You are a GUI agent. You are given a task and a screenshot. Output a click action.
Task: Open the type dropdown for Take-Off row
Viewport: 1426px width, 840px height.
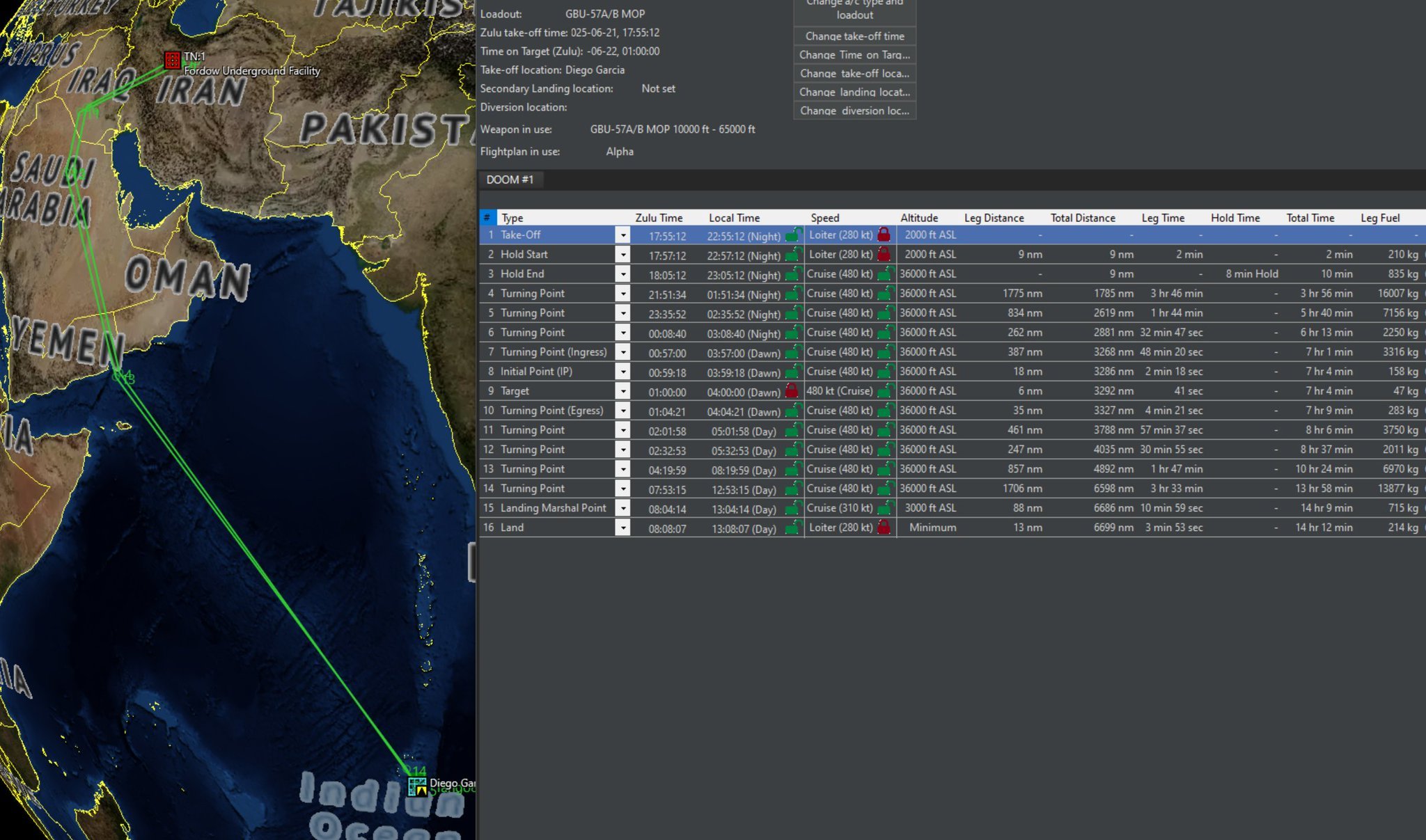click(622, 235)
